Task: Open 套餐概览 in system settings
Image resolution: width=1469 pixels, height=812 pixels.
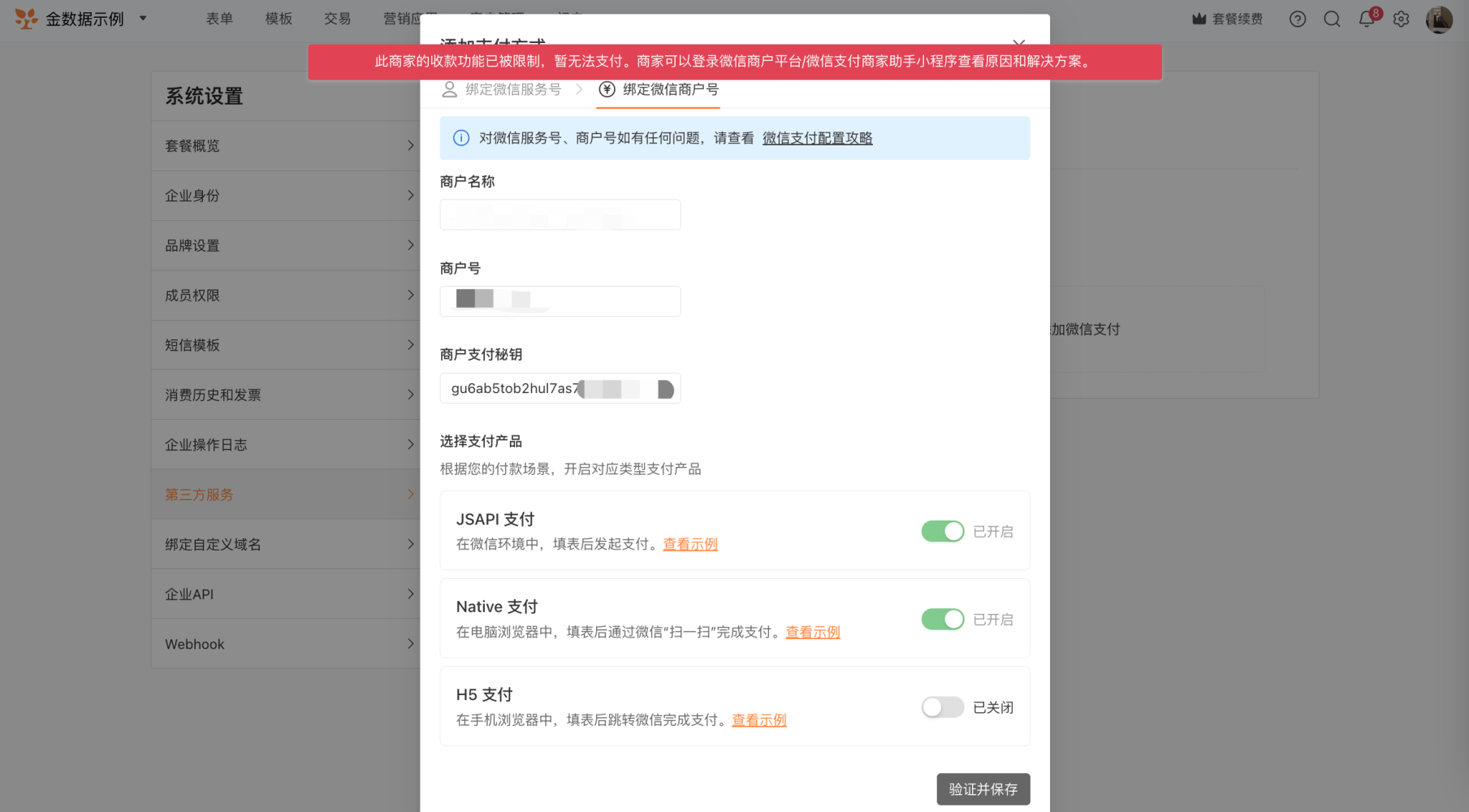Action: point(286,146)
